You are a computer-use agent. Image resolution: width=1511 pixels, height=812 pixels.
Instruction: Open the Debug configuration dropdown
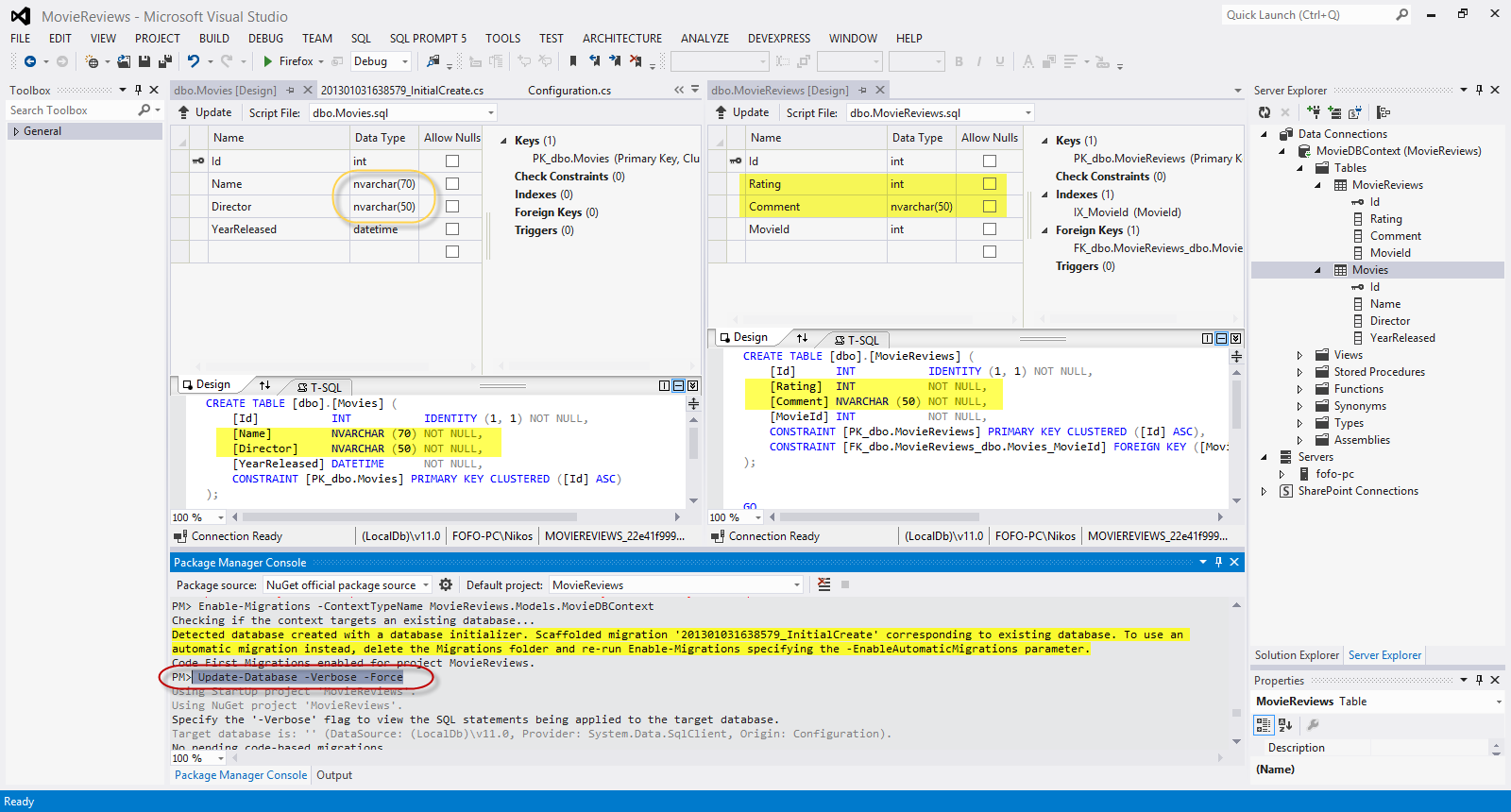point(405,61)
